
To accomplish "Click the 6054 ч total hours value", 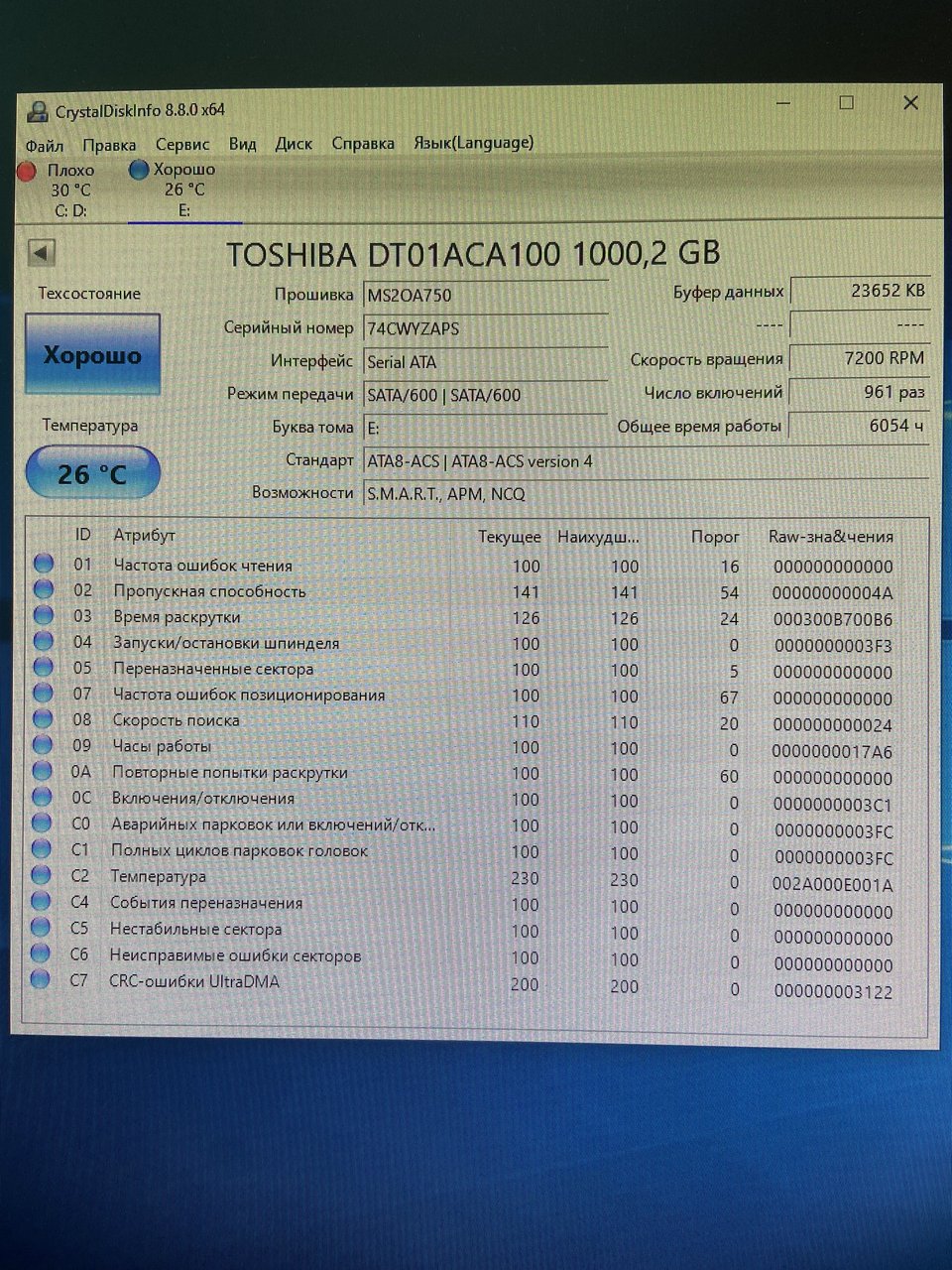I will click(x=860, y=425).
